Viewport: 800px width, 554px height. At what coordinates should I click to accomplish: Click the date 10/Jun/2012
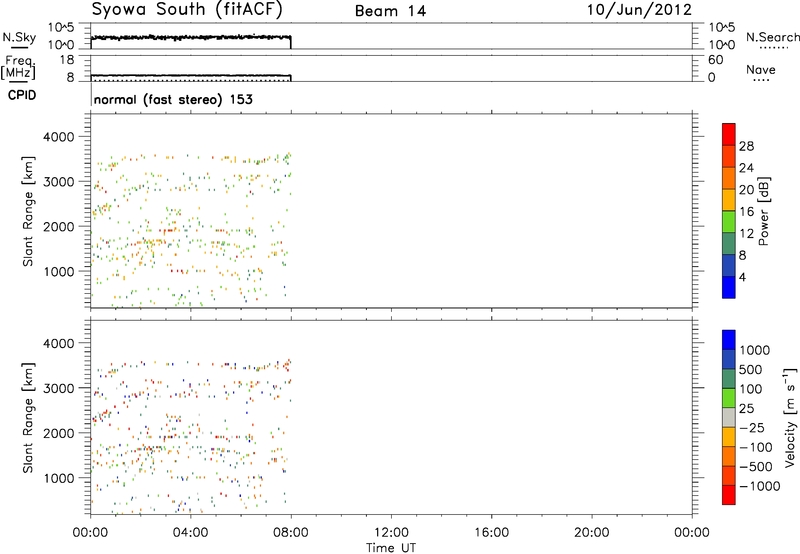point(639,10)
